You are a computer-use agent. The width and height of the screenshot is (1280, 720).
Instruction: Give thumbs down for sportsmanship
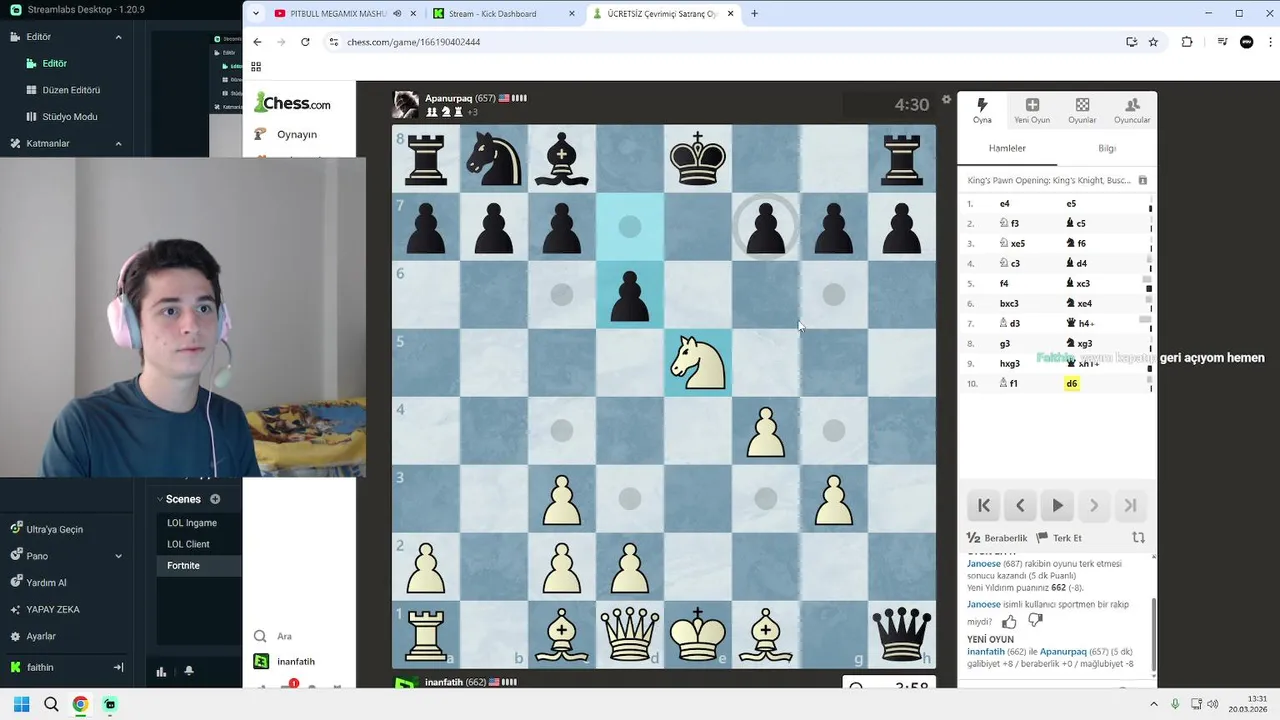(1035, 622)
